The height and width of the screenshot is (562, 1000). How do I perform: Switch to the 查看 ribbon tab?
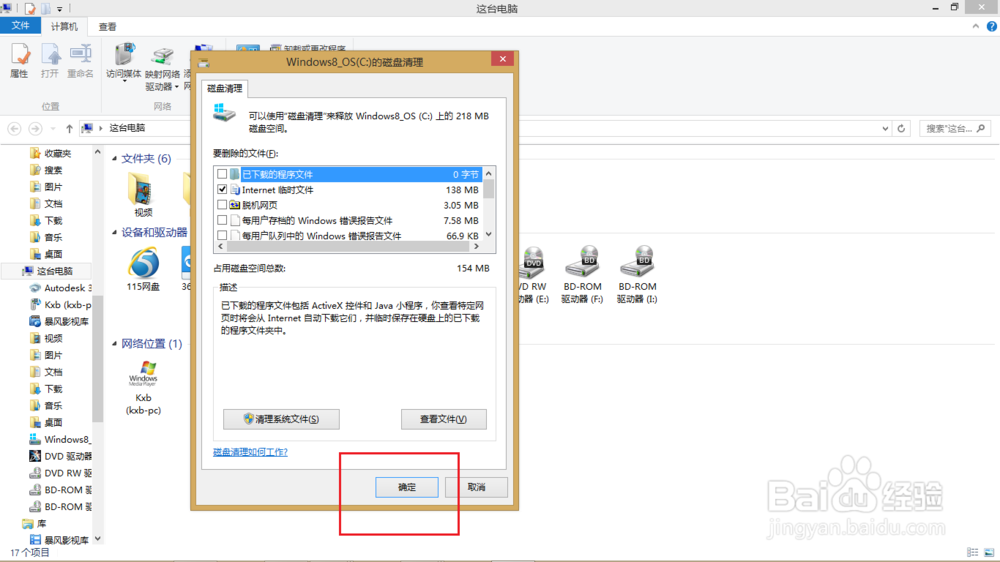point(107,27)
